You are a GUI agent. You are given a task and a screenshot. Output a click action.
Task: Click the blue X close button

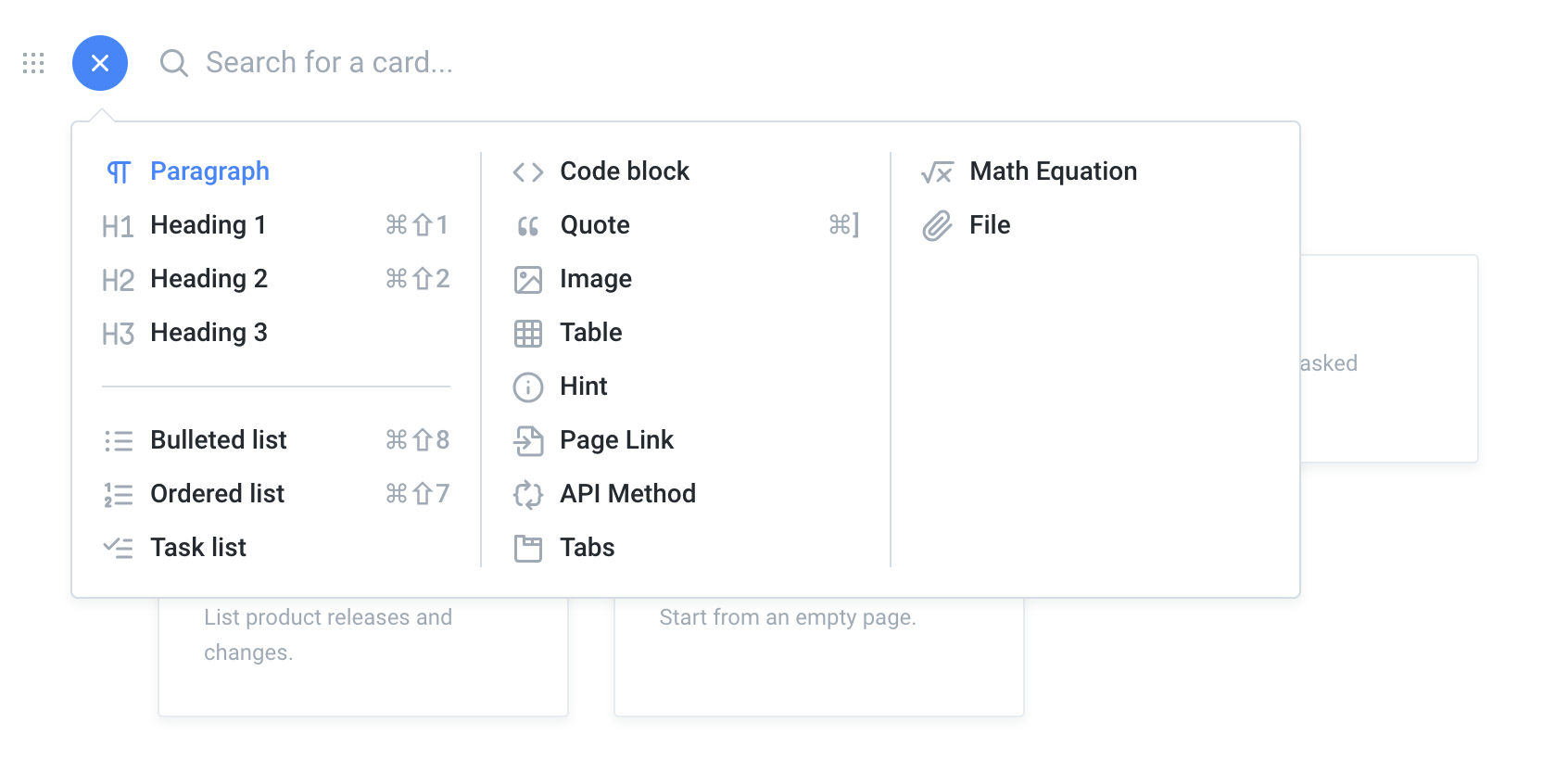tap(100, 63)
